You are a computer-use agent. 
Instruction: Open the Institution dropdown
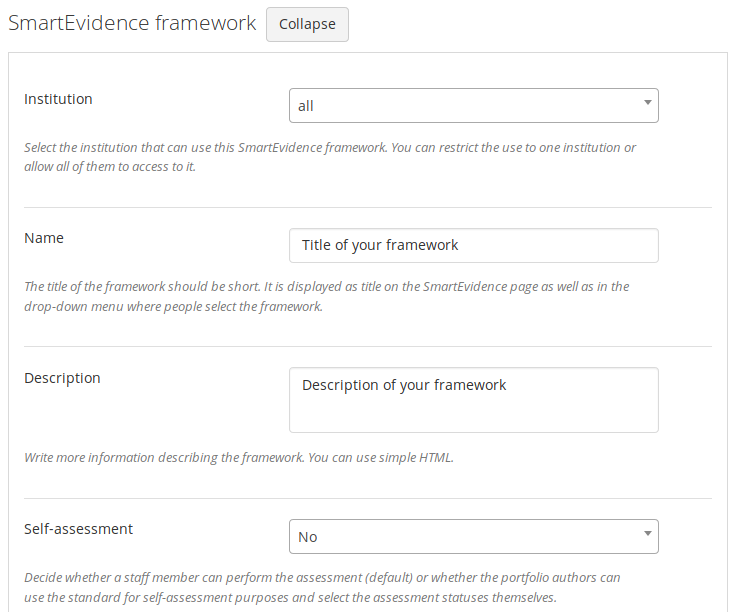pos(473,105)
